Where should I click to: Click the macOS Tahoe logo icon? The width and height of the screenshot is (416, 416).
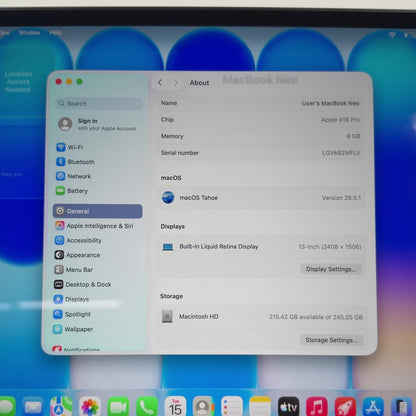168,198
